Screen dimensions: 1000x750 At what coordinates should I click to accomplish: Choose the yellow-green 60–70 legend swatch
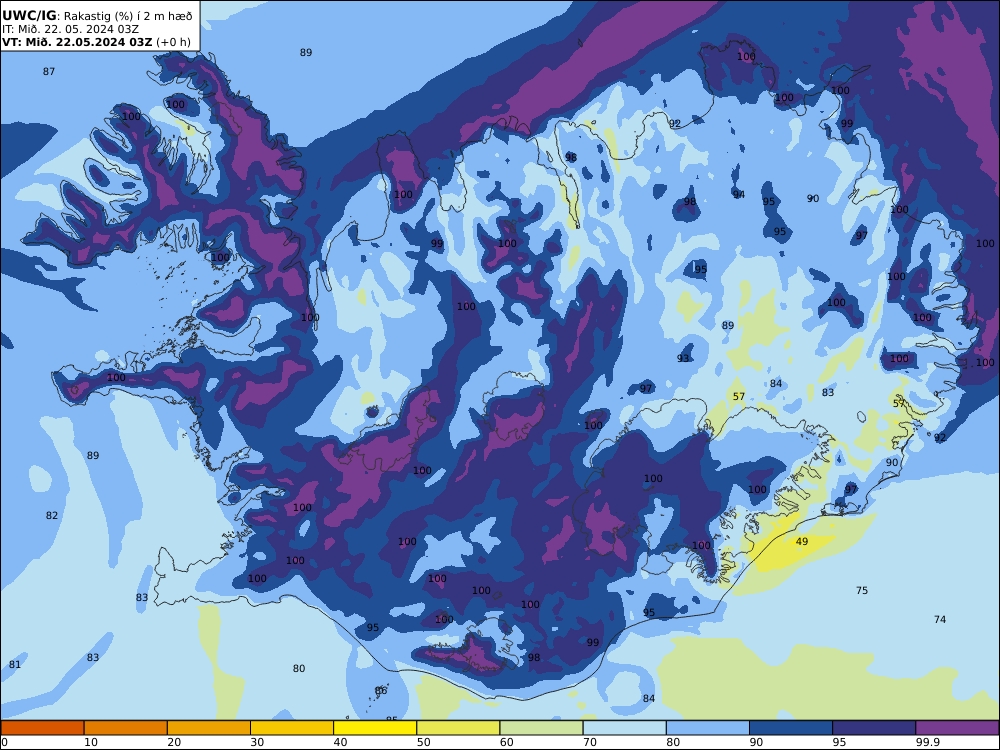541,728
